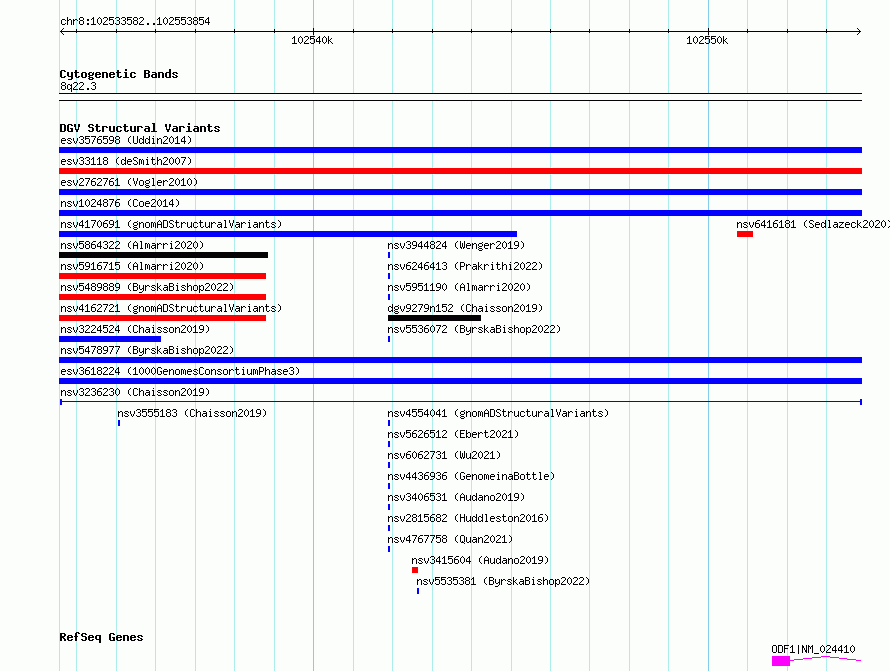Open nsv6062731 (Wu2021) label
Screen dimensions: 890x671
444,455
